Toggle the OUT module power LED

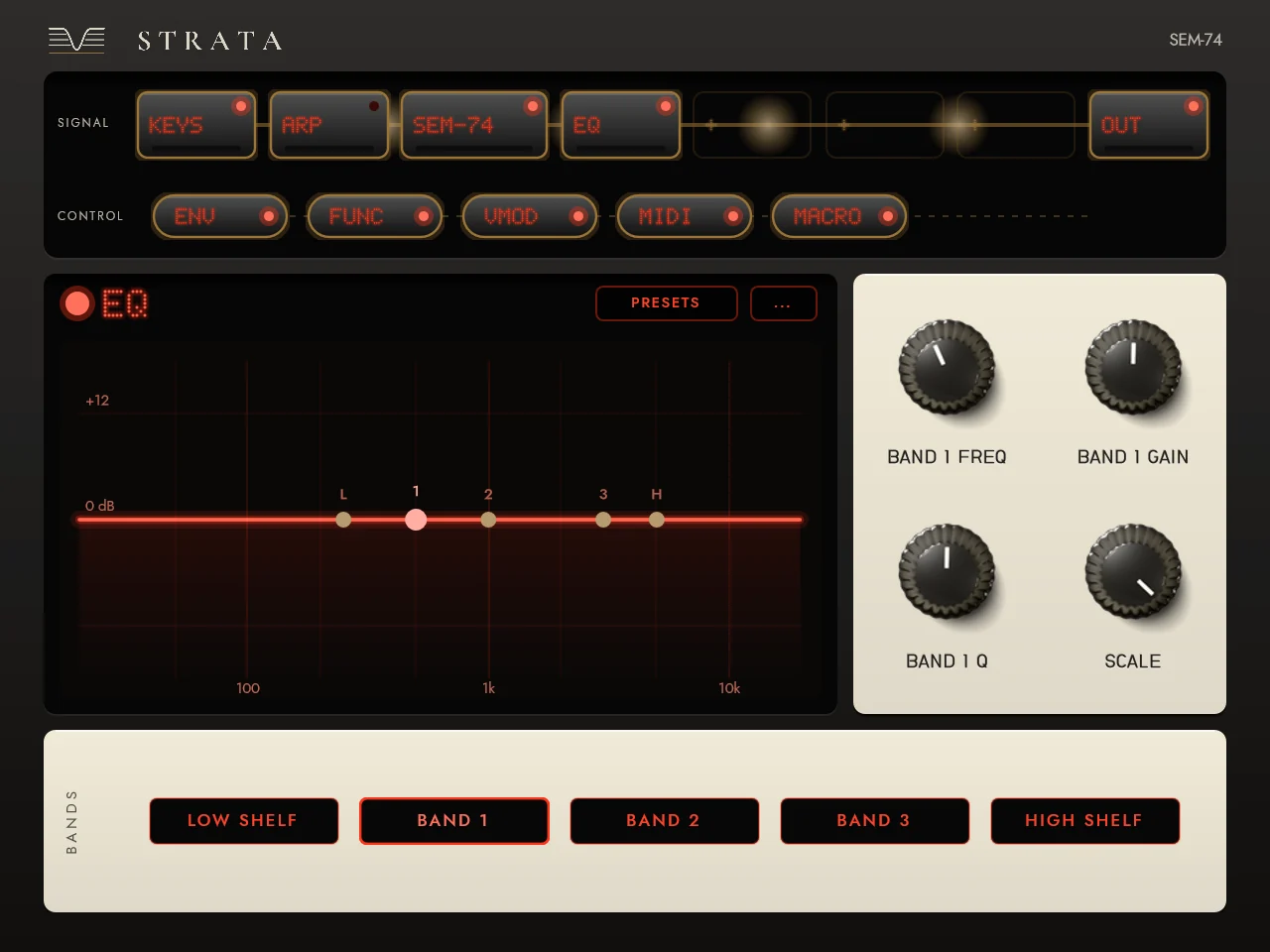[1194, 106]
